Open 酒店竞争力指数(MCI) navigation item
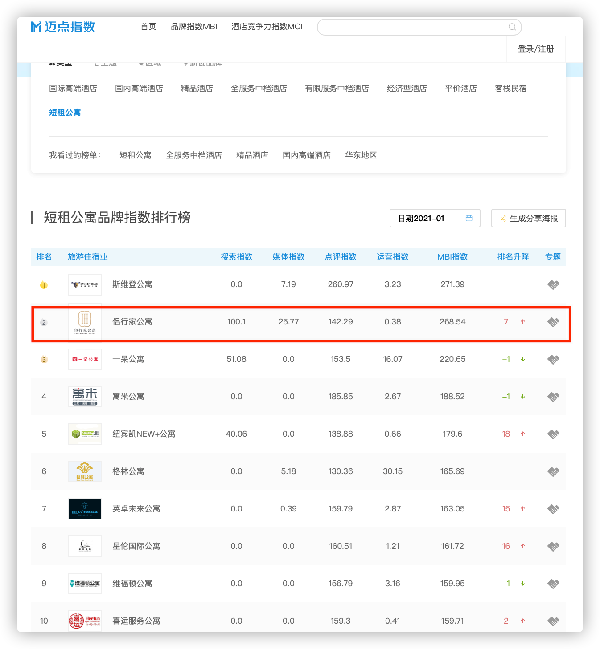This screenshot has height=649, width=600. pyautogui.click(x=266, y=26)
